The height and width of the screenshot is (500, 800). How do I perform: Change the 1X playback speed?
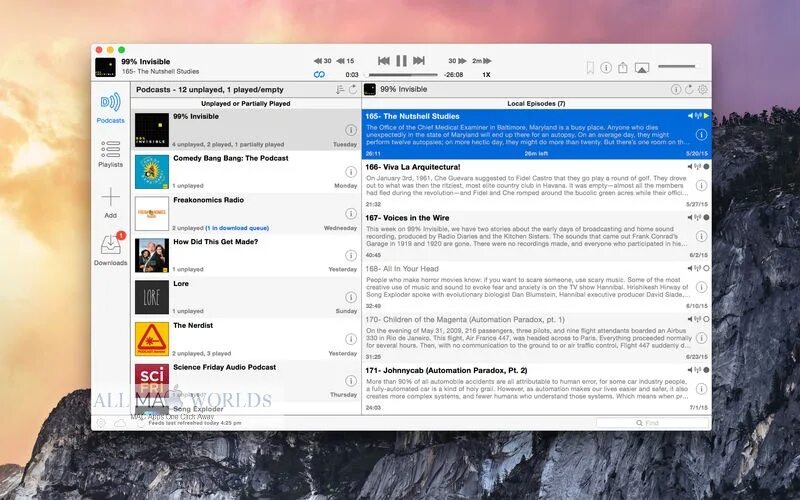pyautogui.click(x=486, y=74)
